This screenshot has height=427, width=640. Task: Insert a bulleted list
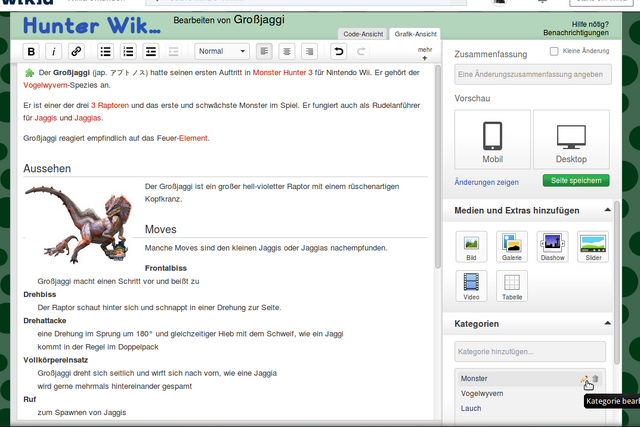pos(106,51)
